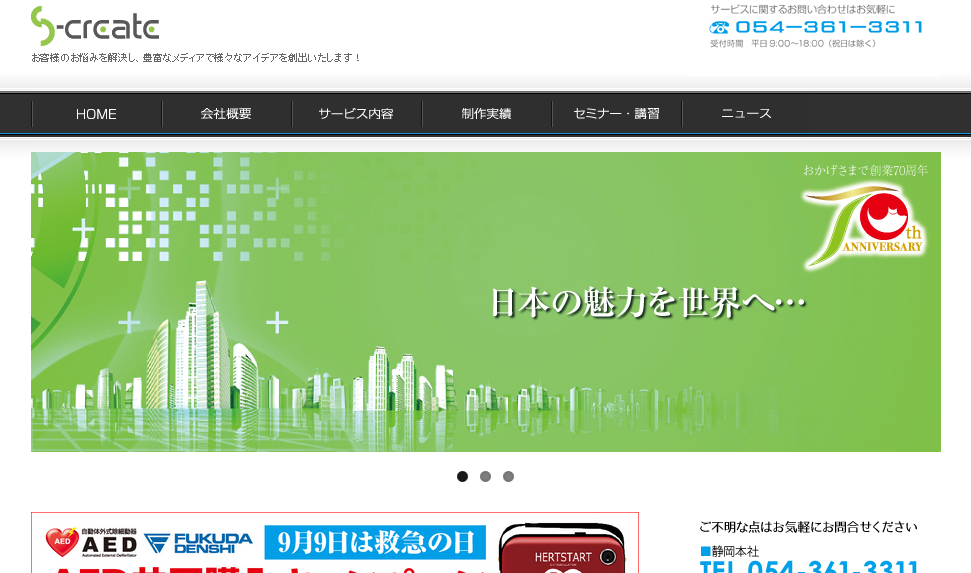
Task: Jump to the third carousel slide dot
Action: 508,477
